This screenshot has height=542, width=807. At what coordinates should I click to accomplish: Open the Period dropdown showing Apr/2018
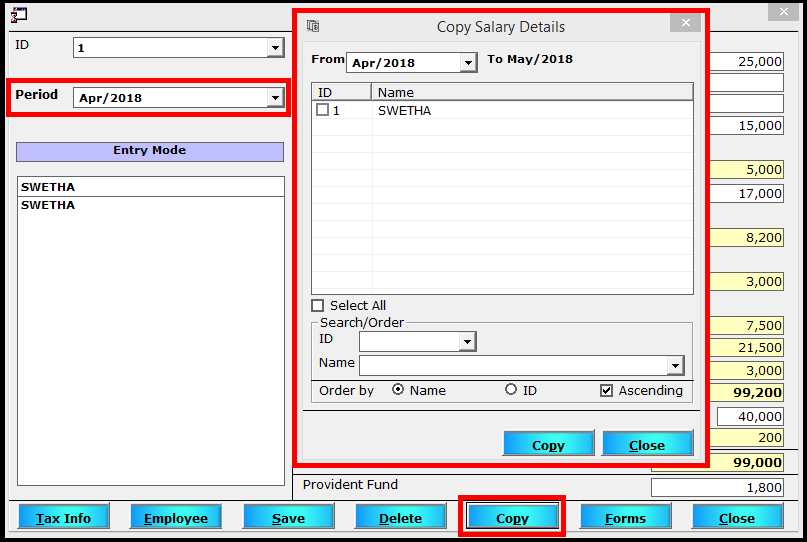275,97
